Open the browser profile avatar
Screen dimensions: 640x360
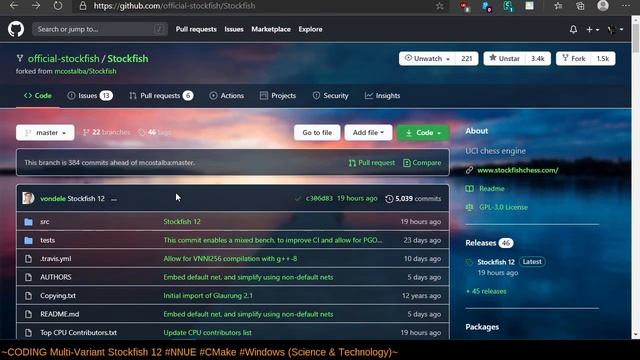603,5
